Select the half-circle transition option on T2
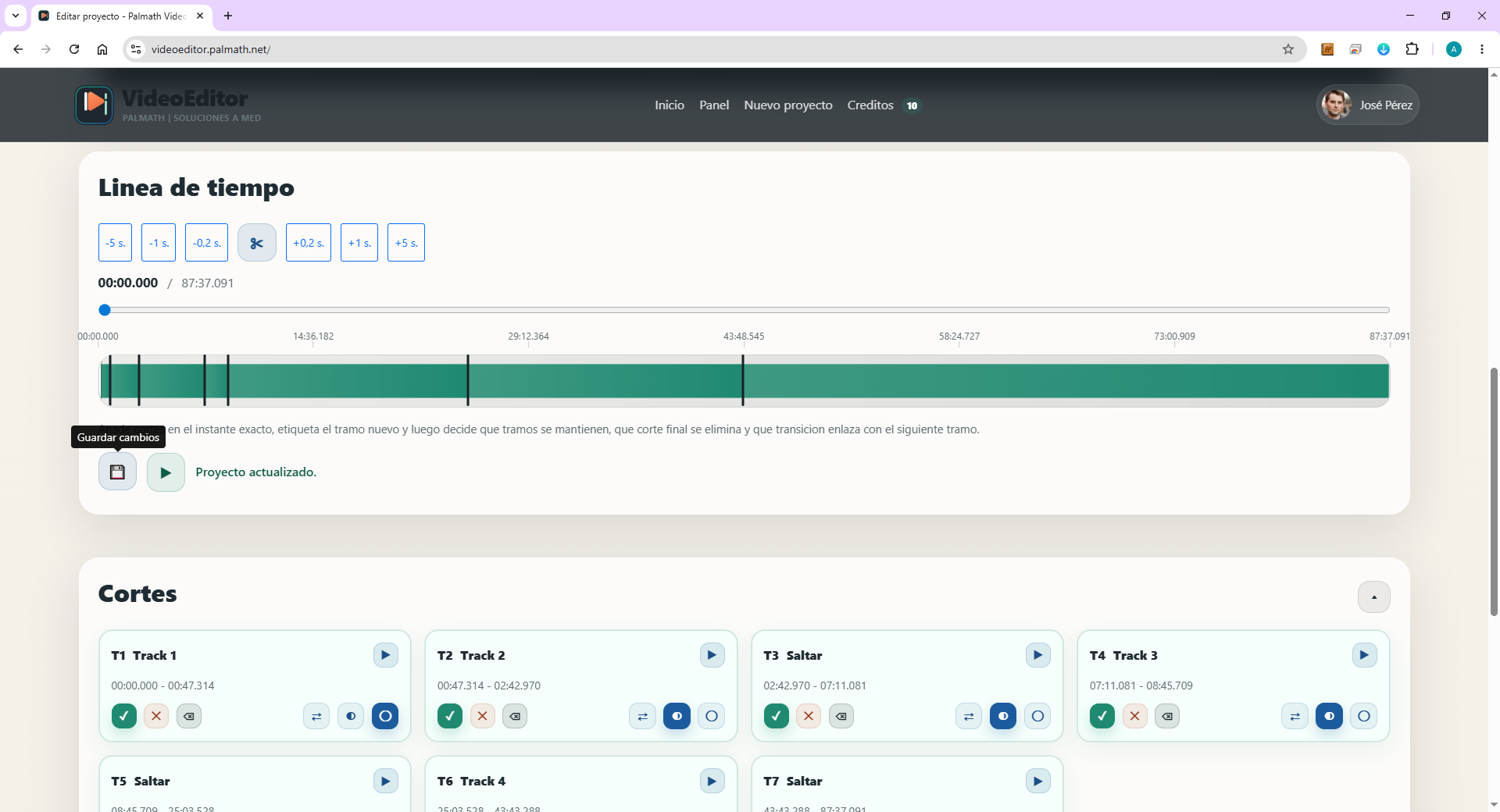This screenshot has width=1500, height=812. click(677, 716)
